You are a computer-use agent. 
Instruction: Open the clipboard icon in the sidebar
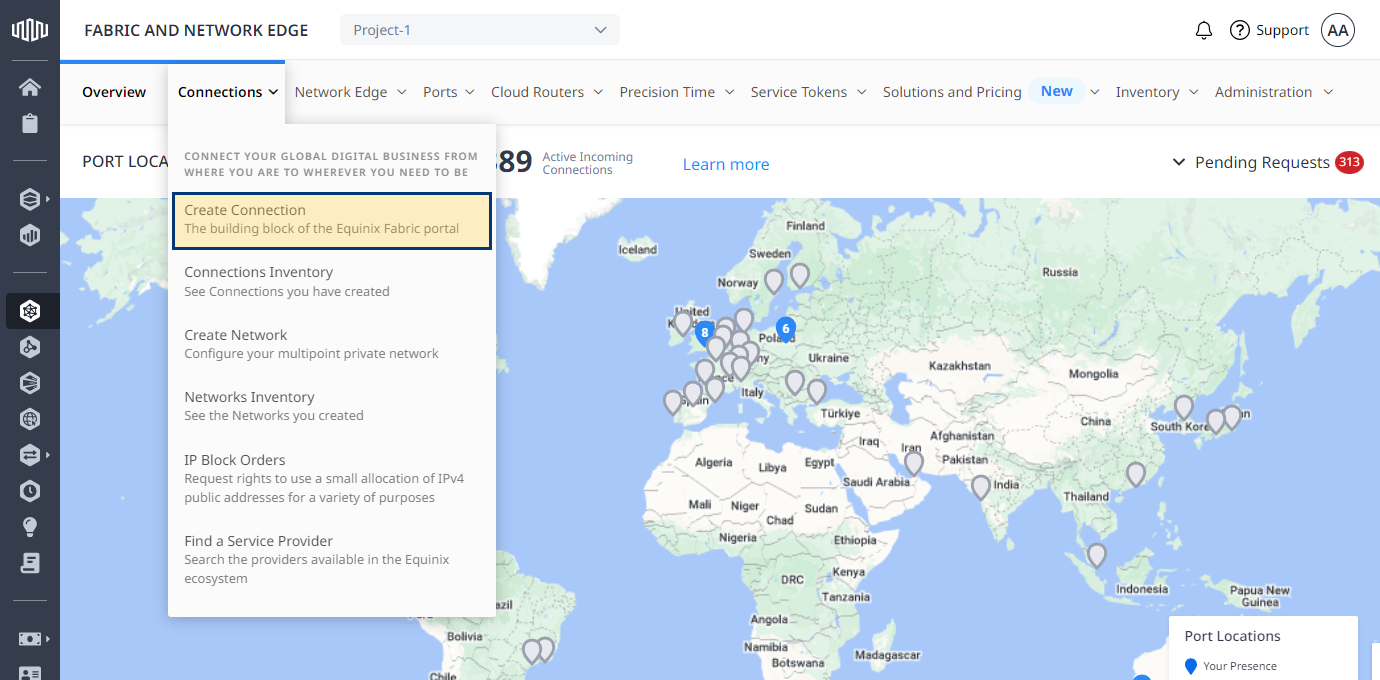[30, 123]
